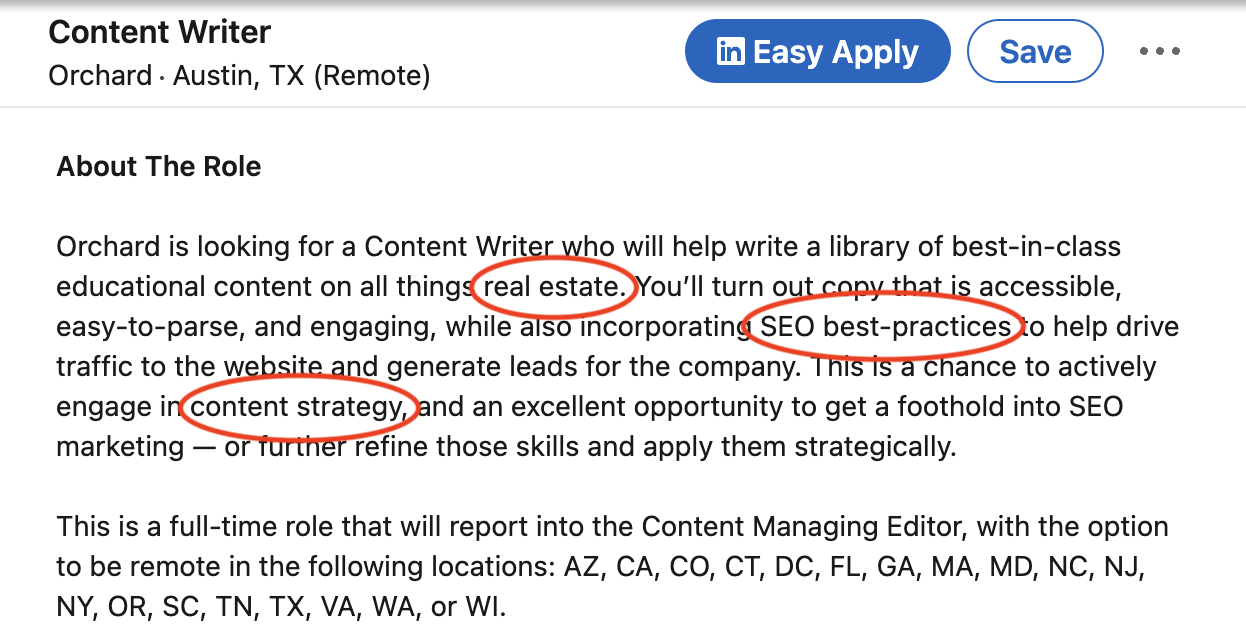The width and height of the screenshot is (1246, 638).
Task: Click the circled phrase 'real estate'
Action: coord(553,286)
